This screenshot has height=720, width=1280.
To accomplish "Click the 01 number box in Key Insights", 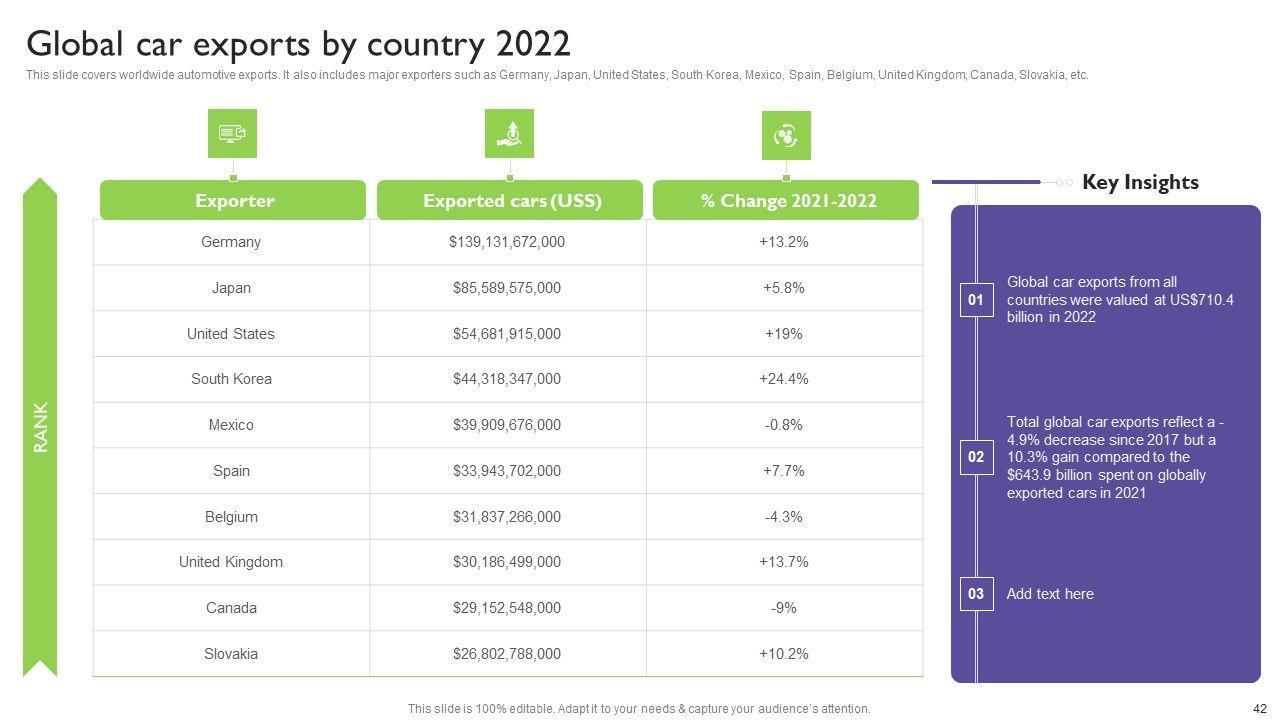I will [976, 300].
